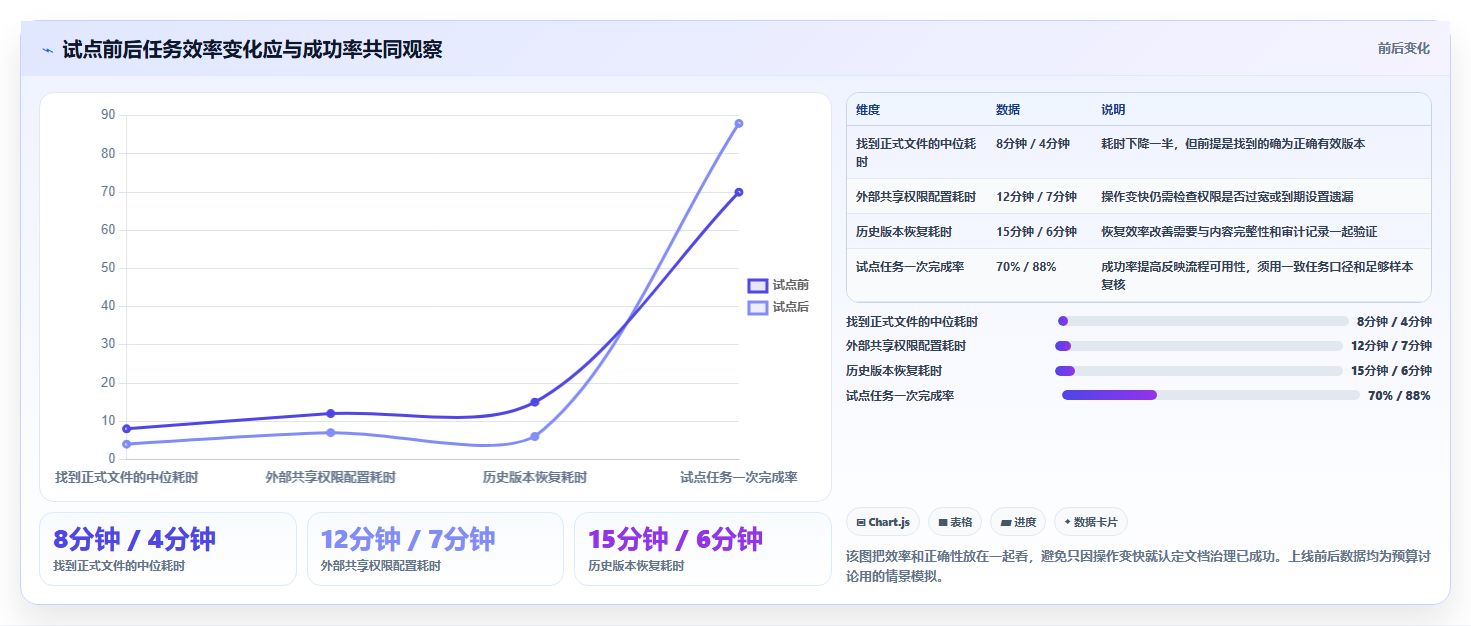Toggle the 试点后 legend series
The width and height of the screenshot is (1471, 626).
[778, 307]
